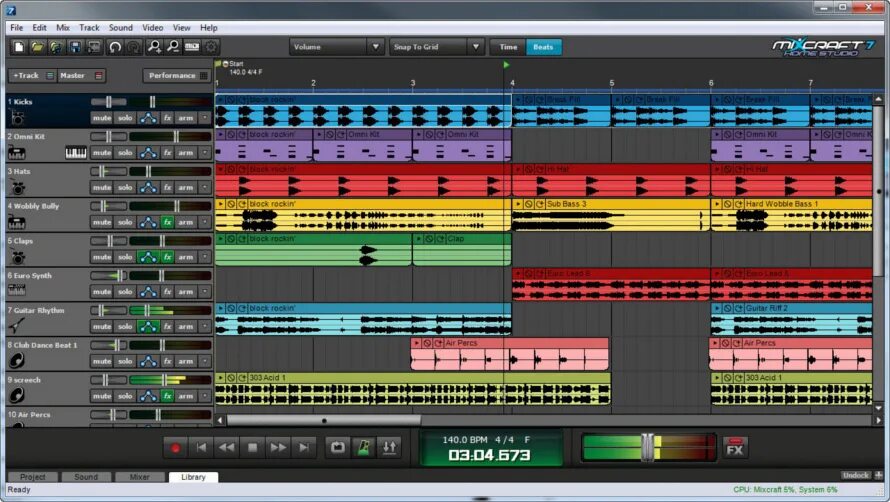Click the punch in/out arrows icon
The height and width of the screenshot is (502, 890).
click(389, 448)
